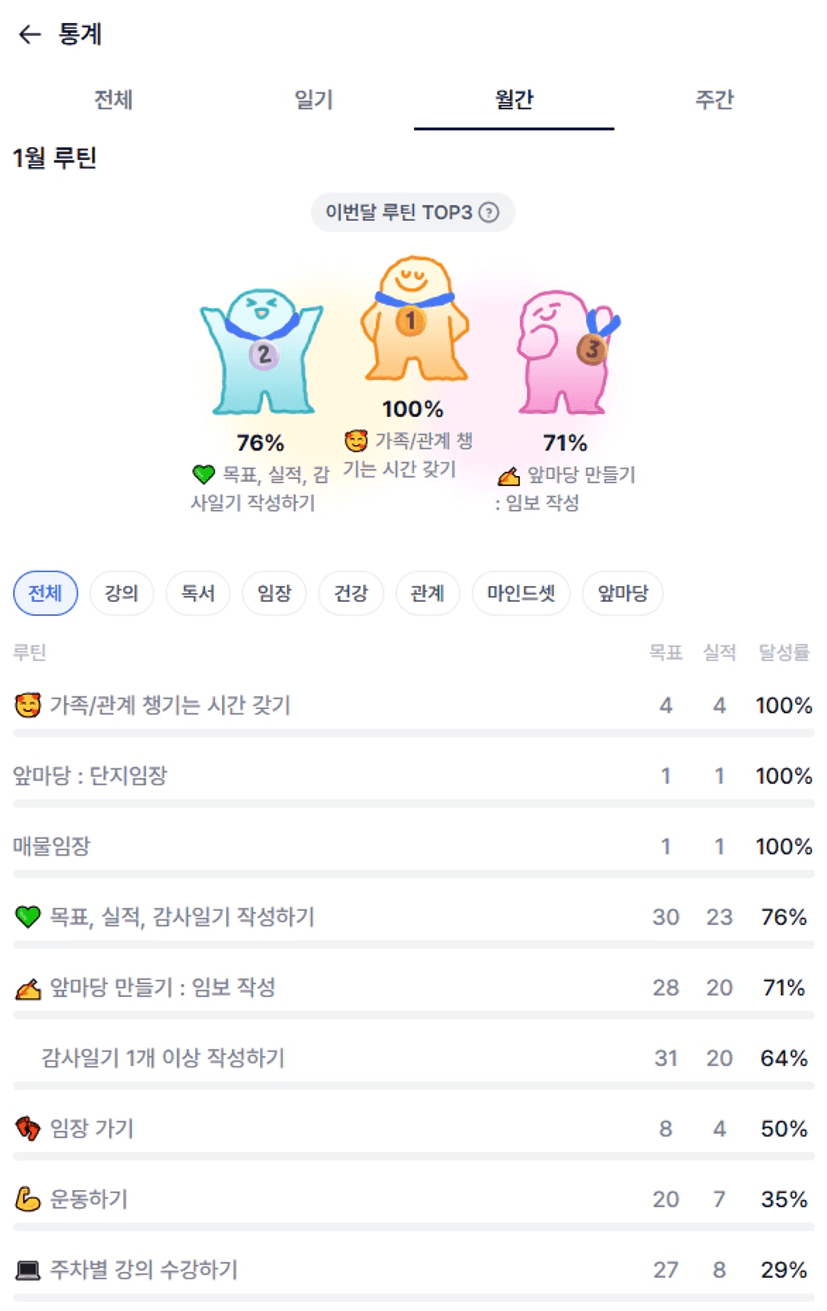Click the 달성률 column header
The height and width of the screenshot is (1311, 827).
[784, 653]
